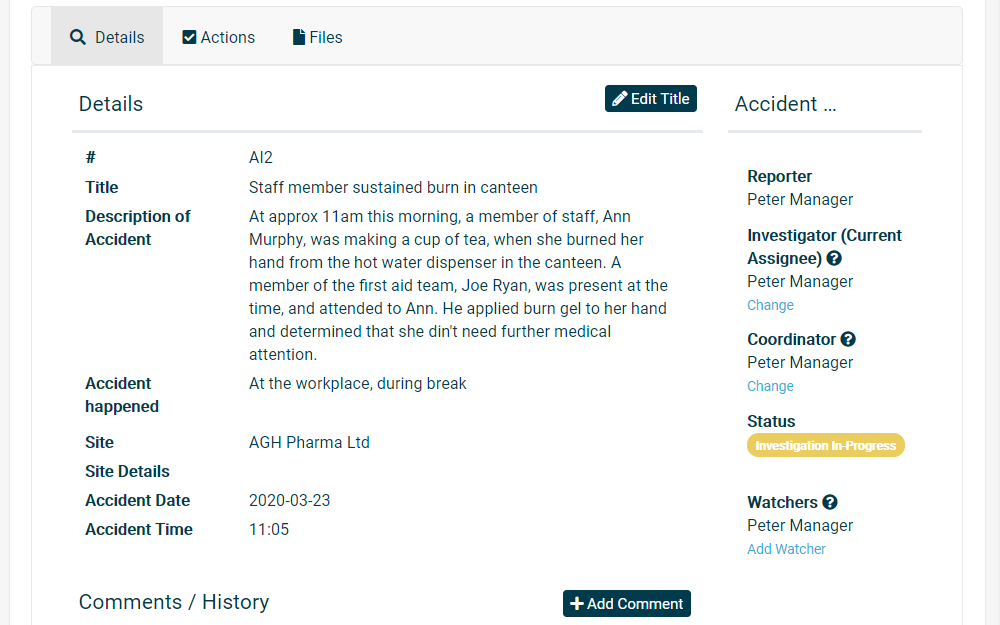Click the plus icon in Add Comment

click(x=577, y=603)
